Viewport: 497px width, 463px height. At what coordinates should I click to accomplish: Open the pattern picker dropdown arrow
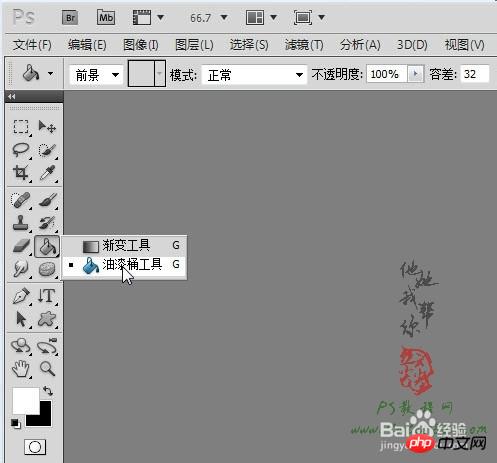coord(160,74)
